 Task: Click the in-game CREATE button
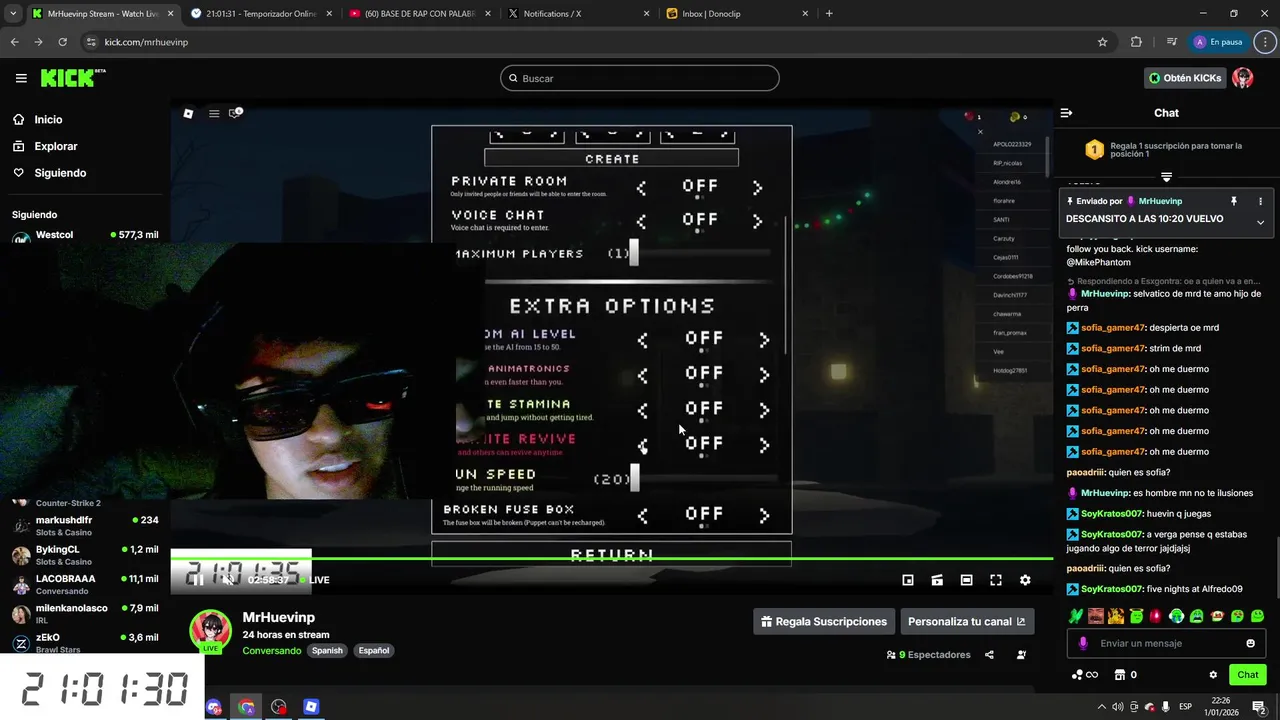click(x=612, y=158)
